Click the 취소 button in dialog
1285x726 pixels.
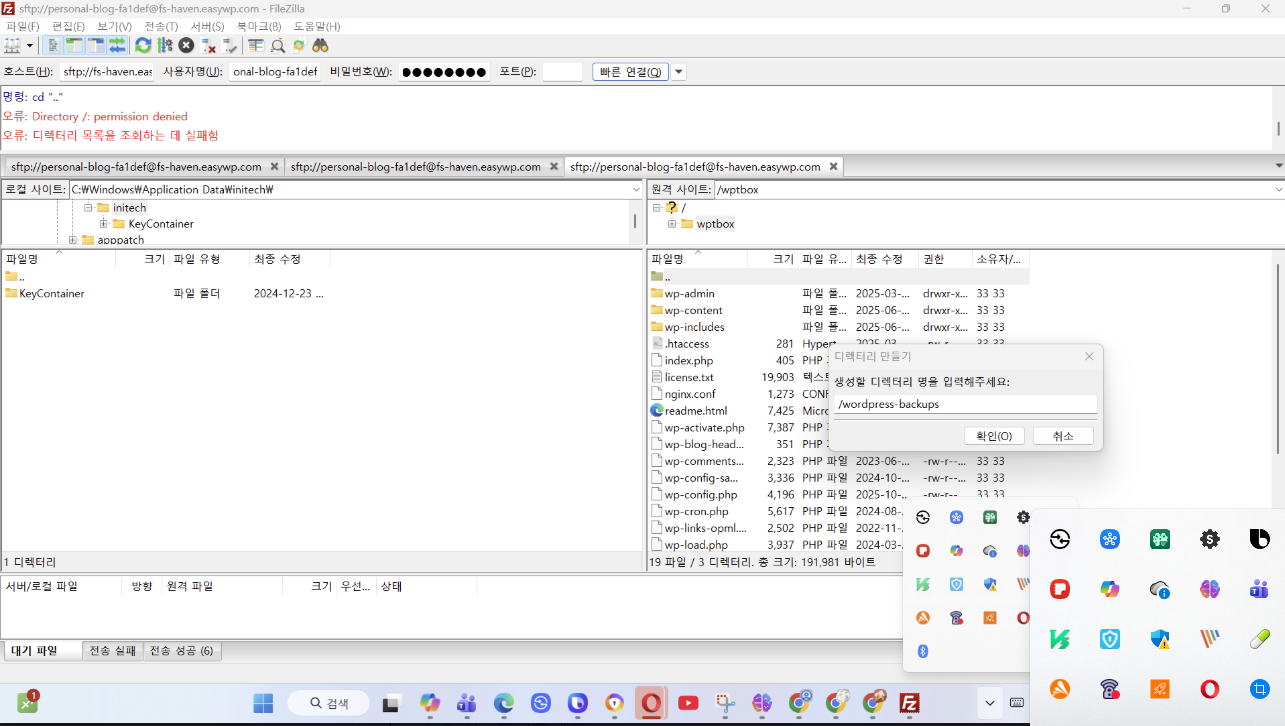pos(1063,436)
